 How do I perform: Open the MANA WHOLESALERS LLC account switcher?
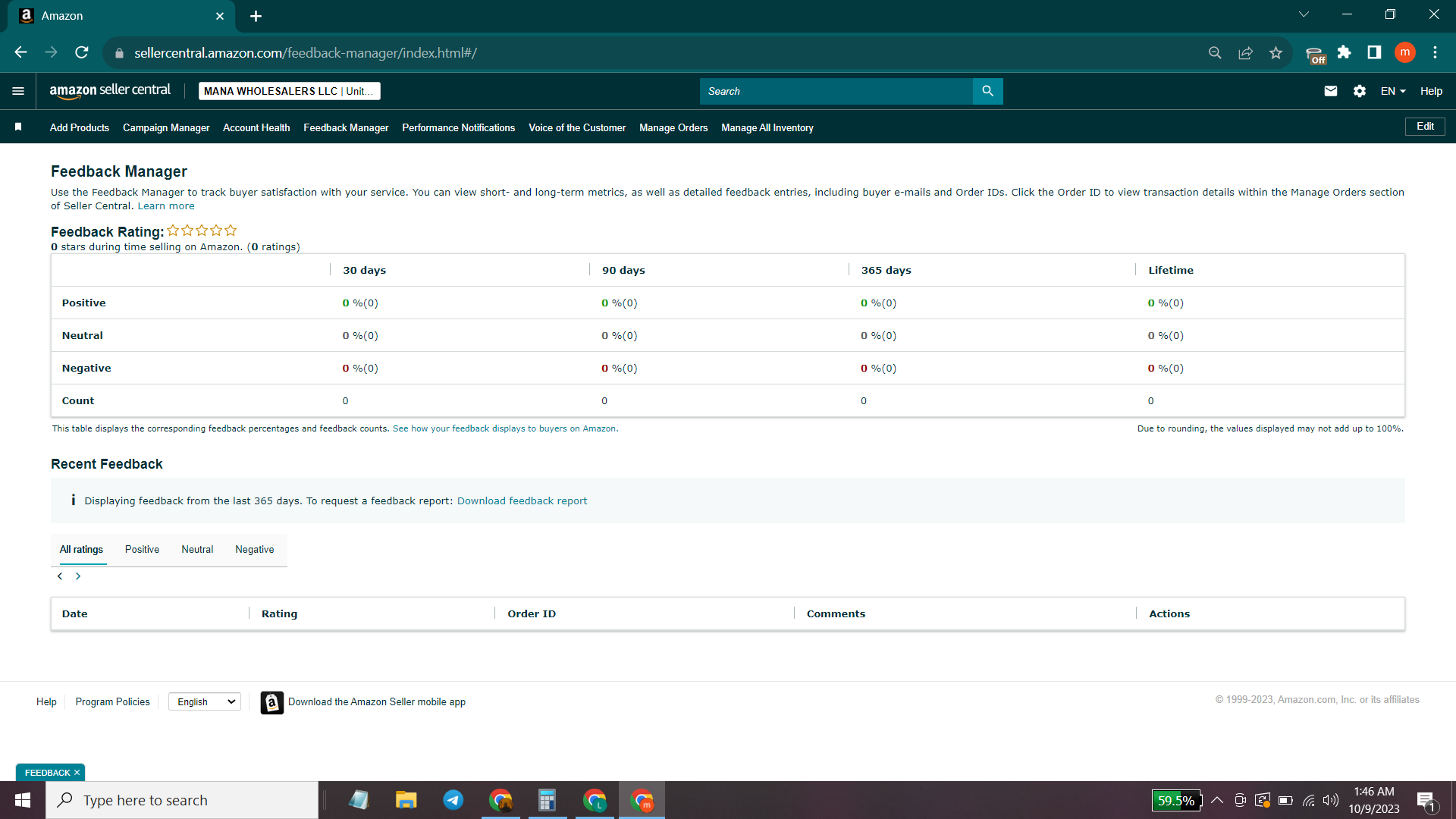coord(290,91)
